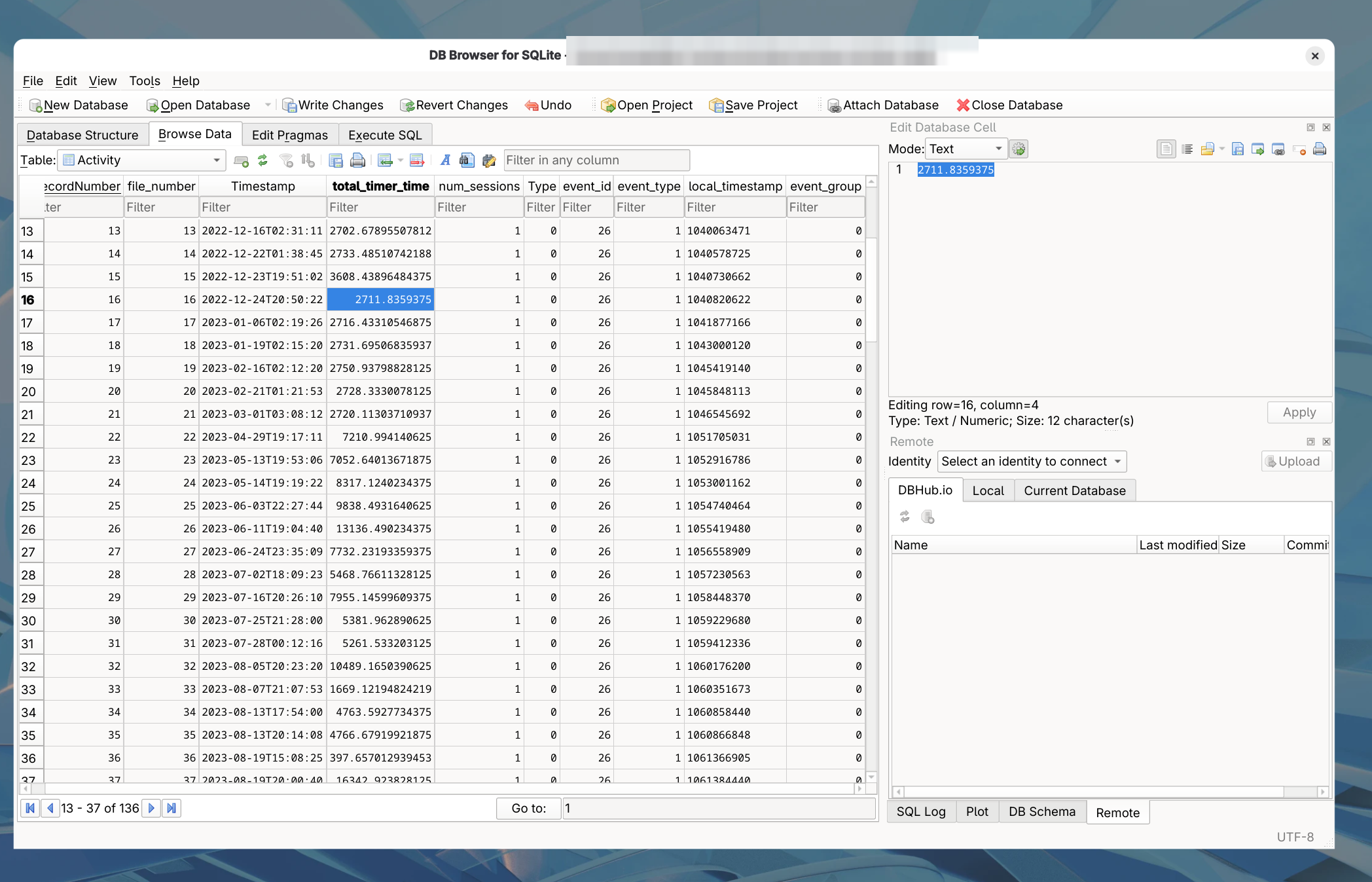Go to the next page of records
The image size is (1372, 882).
click(151, 808)
